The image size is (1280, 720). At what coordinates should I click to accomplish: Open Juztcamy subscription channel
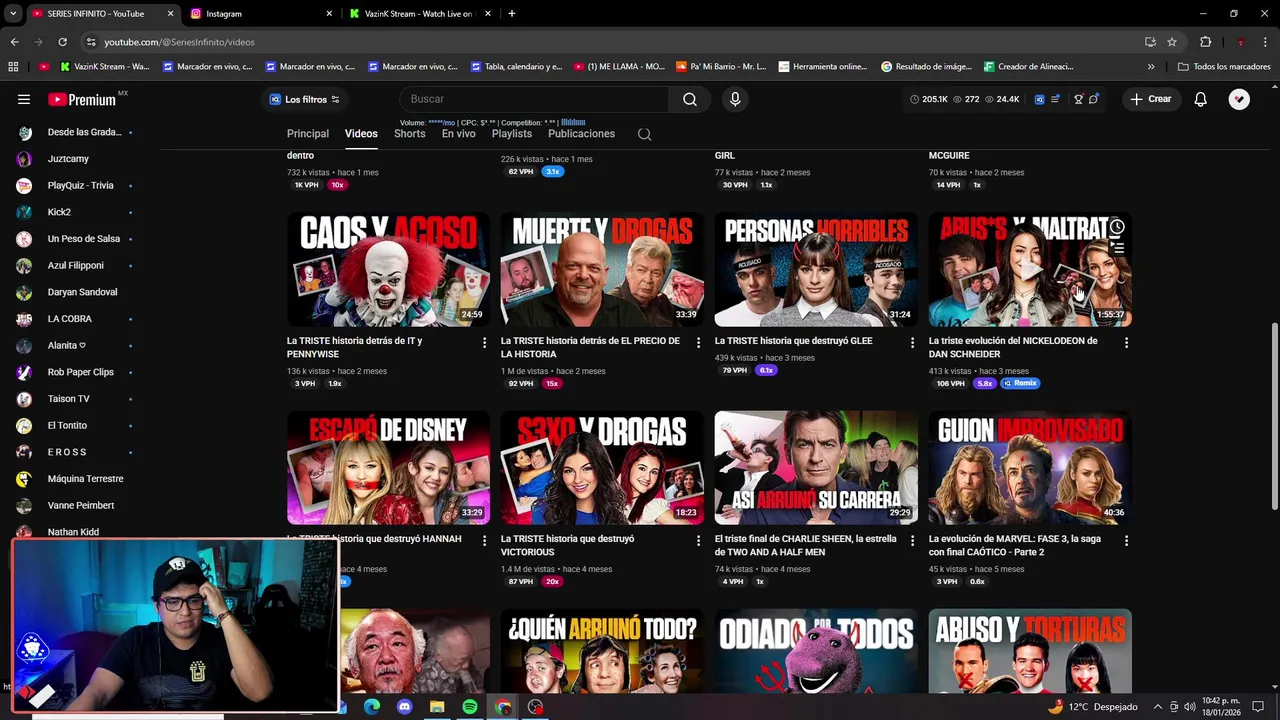68,159
